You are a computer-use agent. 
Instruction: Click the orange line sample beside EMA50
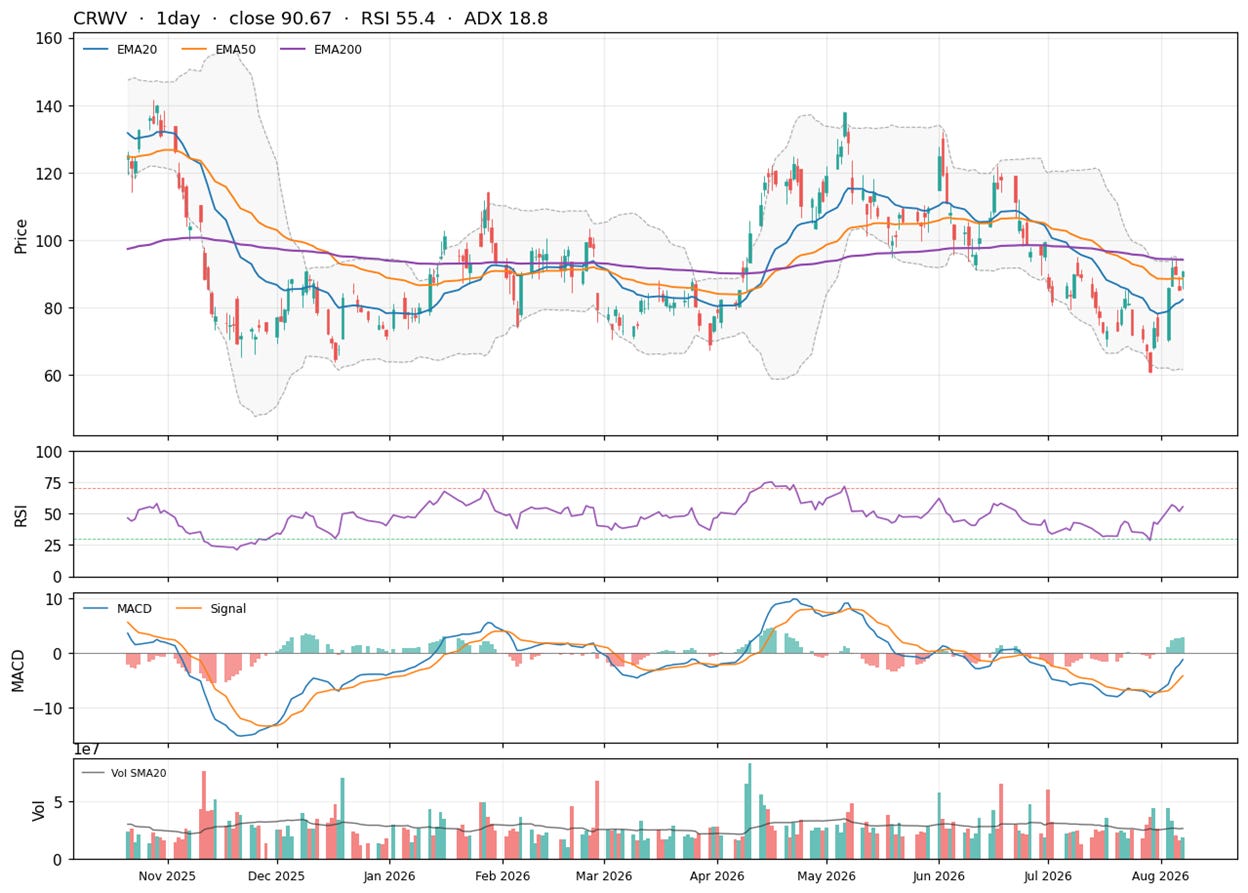[x=195, y=48]
